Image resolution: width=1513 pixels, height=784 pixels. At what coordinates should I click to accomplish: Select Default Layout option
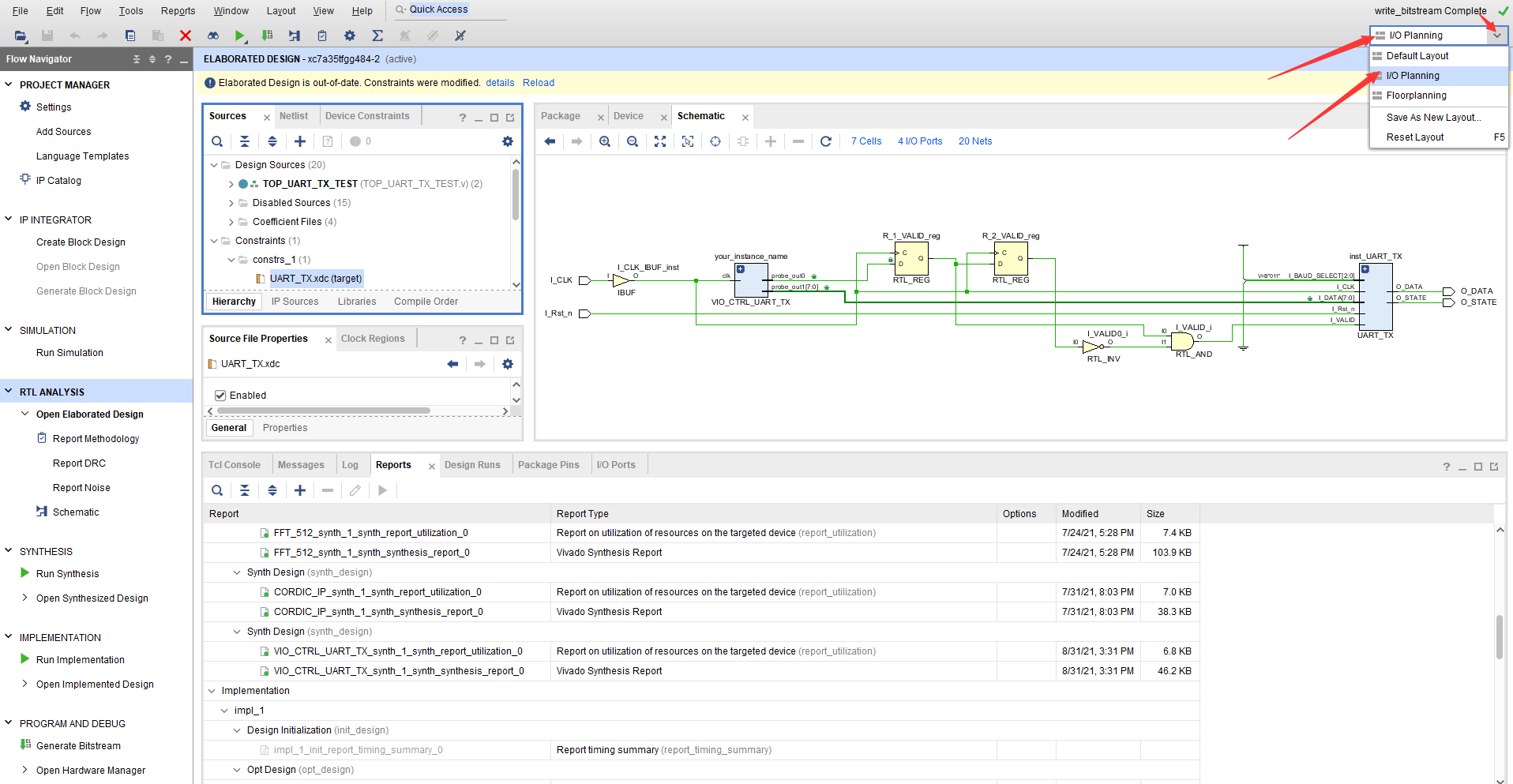[x=1439, y=56]
